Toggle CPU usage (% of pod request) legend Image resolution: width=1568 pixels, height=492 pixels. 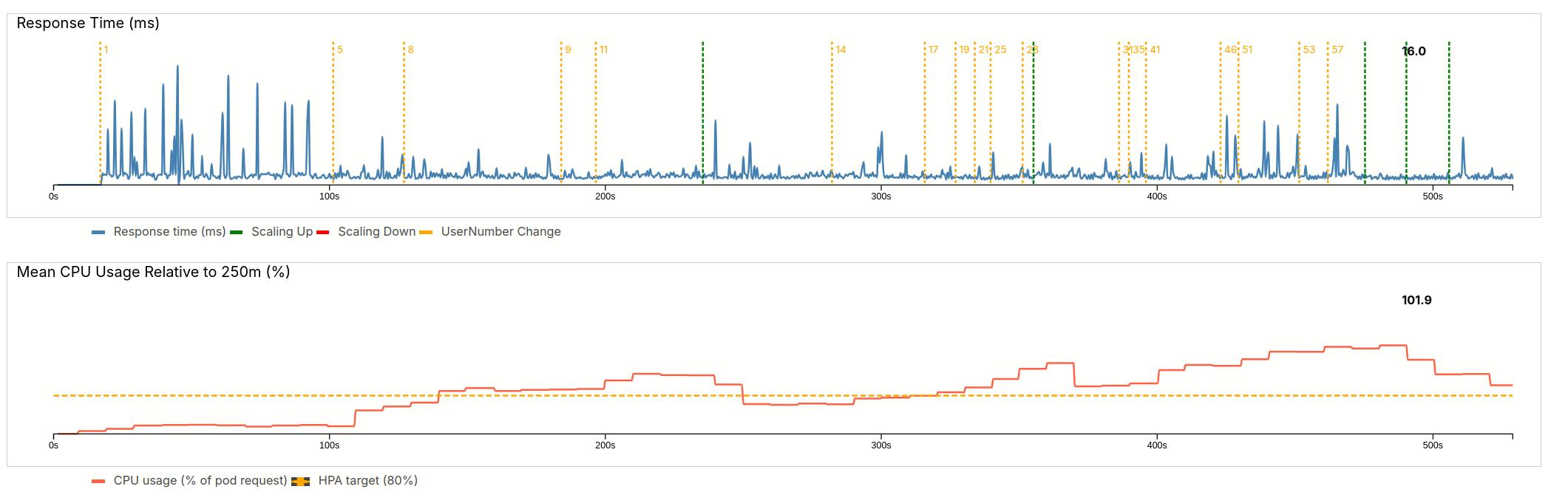200,481
